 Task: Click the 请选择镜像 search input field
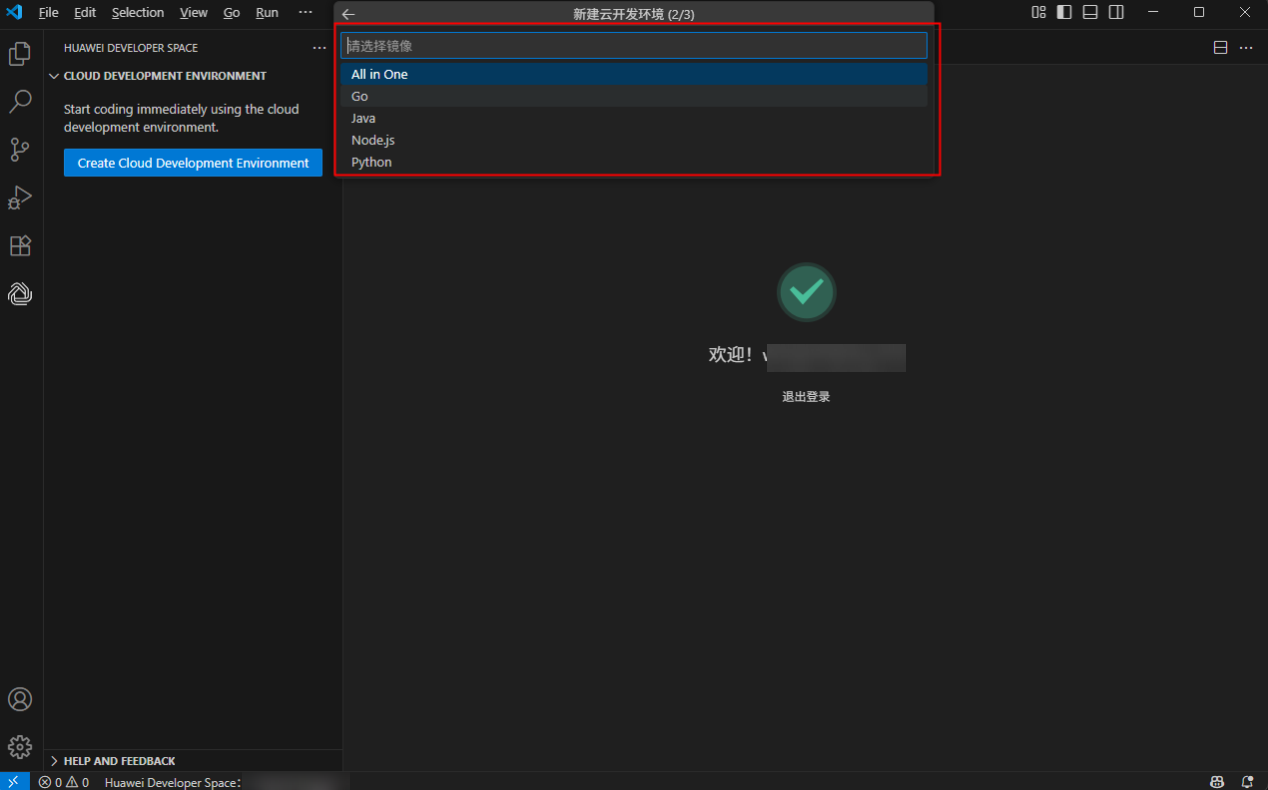click(634, 46)
